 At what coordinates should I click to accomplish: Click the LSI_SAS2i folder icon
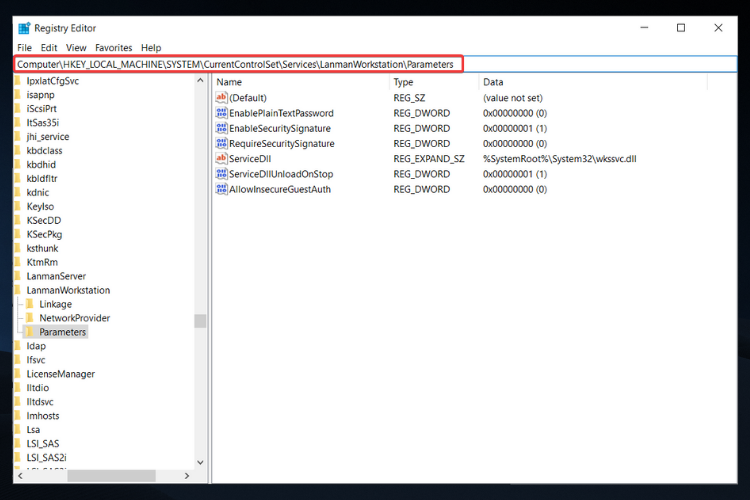(x=18, y=457)
